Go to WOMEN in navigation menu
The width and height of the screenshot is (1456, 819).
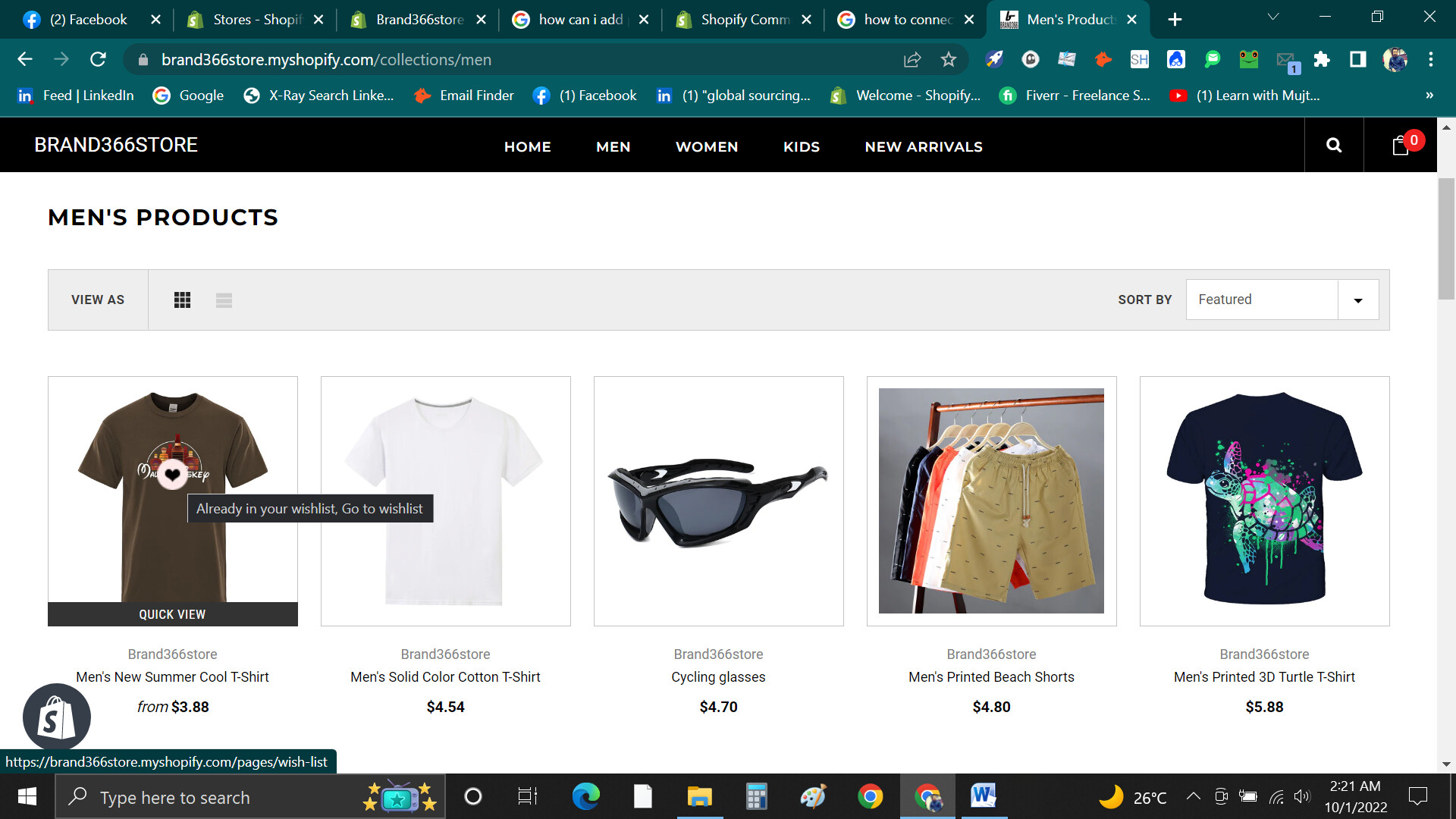point(706,147)
